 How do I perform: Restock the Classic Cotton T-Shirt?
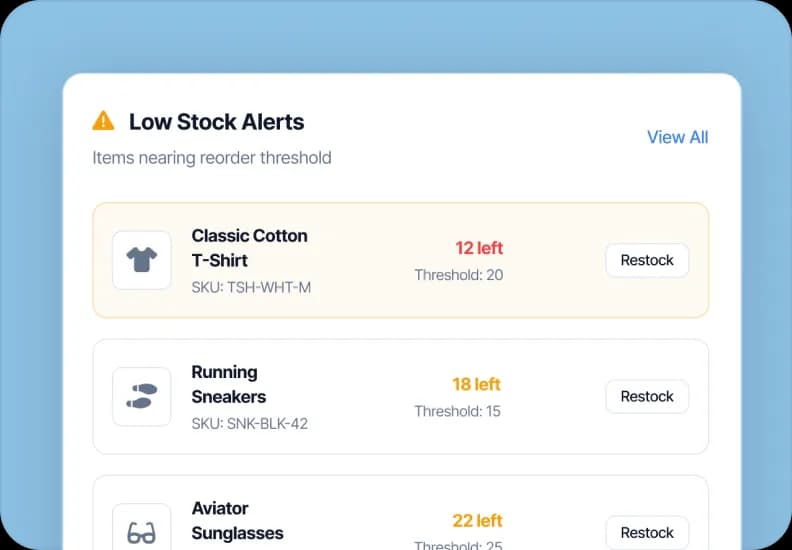(x=647, y=260)
